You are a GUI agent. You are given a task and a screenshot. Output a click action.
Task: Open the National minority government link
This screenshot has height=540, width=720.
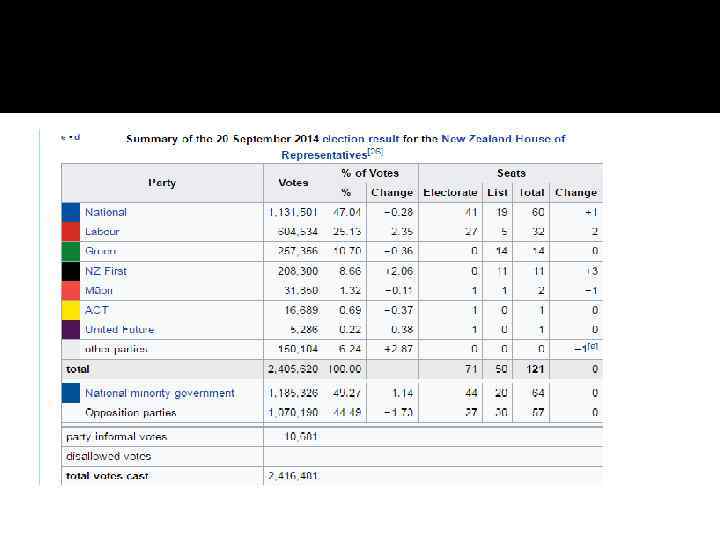tap(160, 393)
